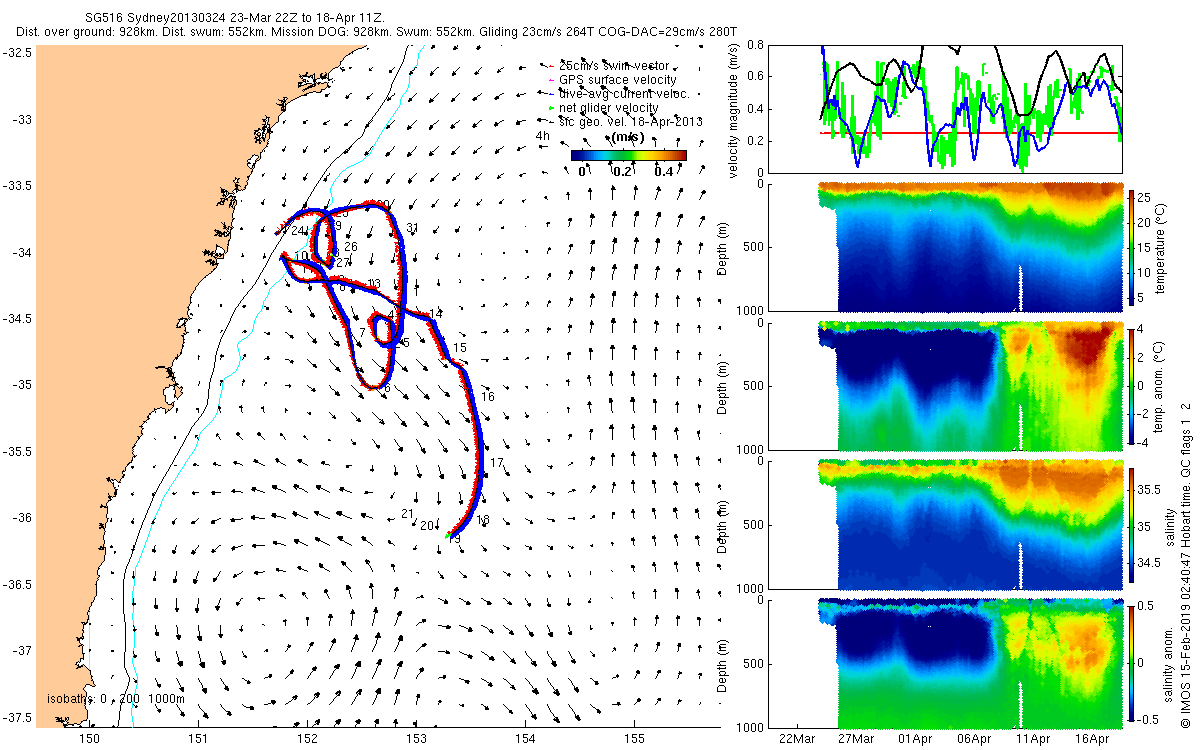
Task: Click day label '26' on glider track
Action: tap(351, 247)
